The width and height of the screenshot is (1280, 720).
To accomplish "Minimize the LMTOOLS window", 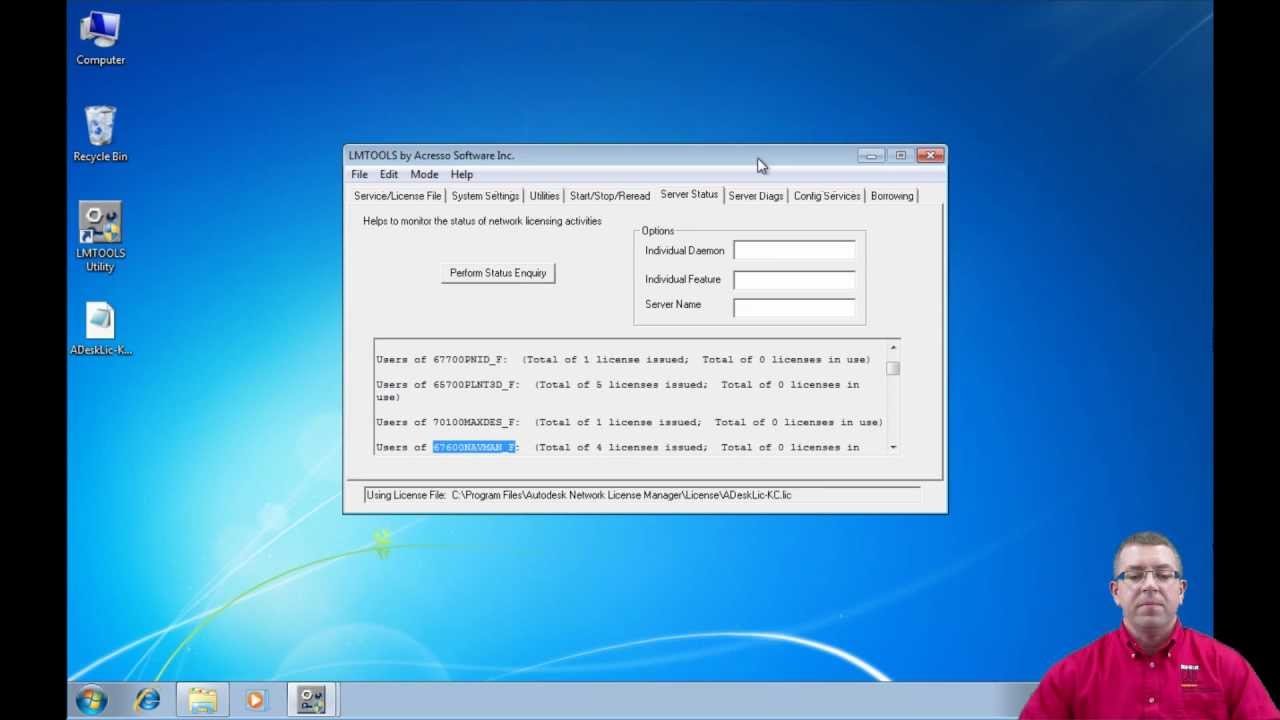I will (871, 156).
